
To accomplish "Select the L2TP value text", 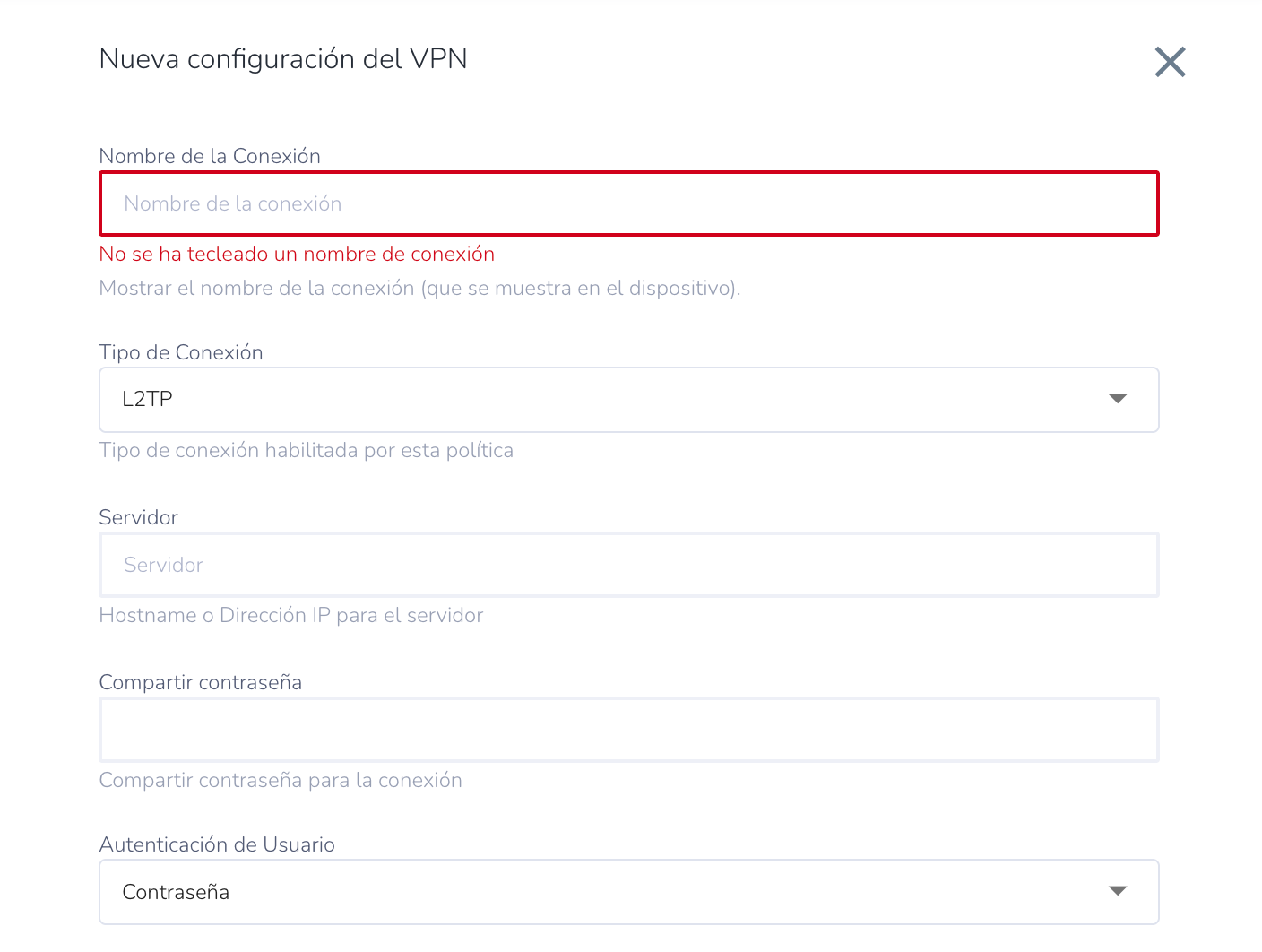I will point(147,399).
